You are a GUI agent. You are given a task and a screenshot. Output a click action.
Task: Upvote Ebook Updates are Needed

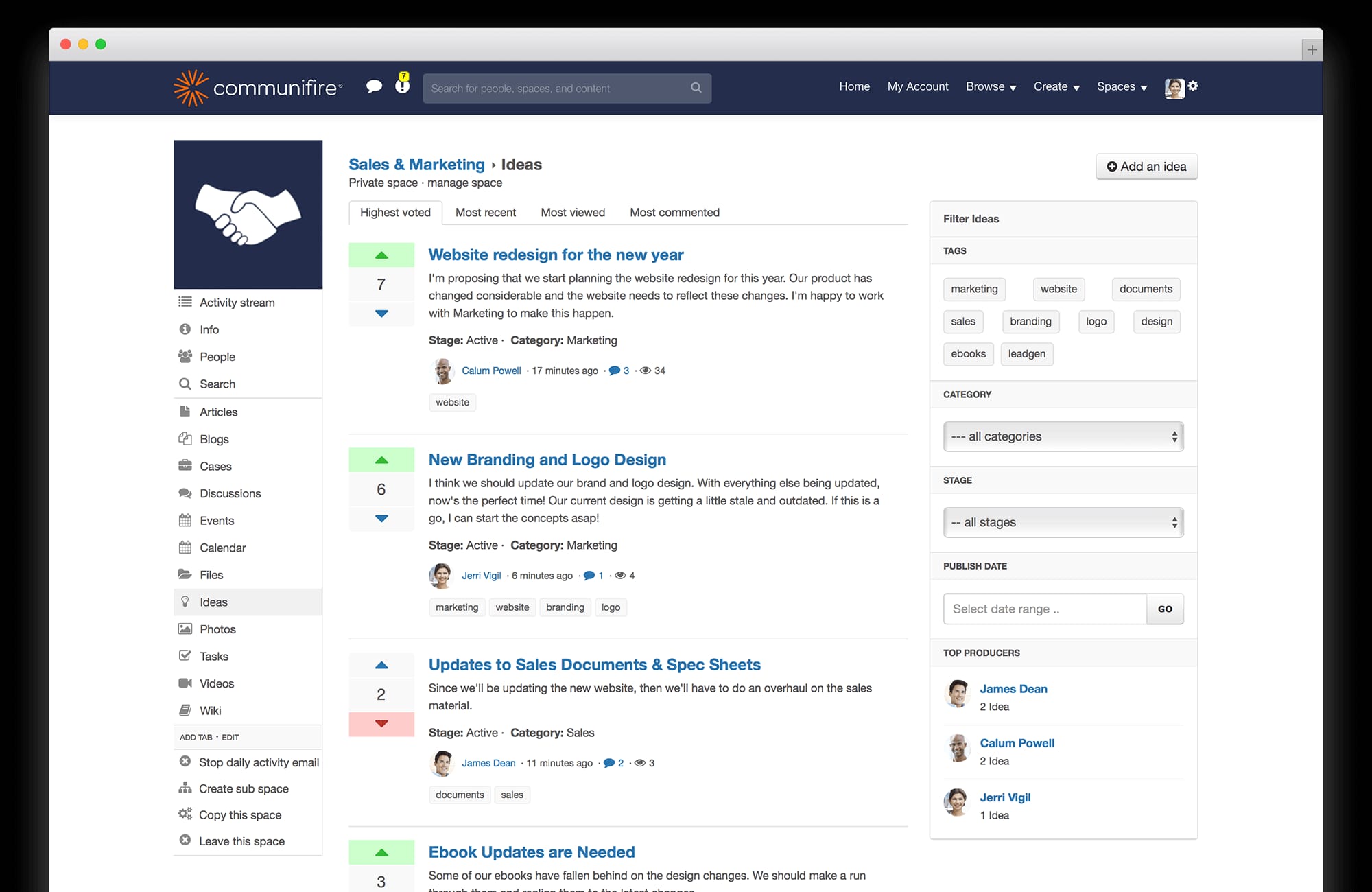[x=381, y=853]
